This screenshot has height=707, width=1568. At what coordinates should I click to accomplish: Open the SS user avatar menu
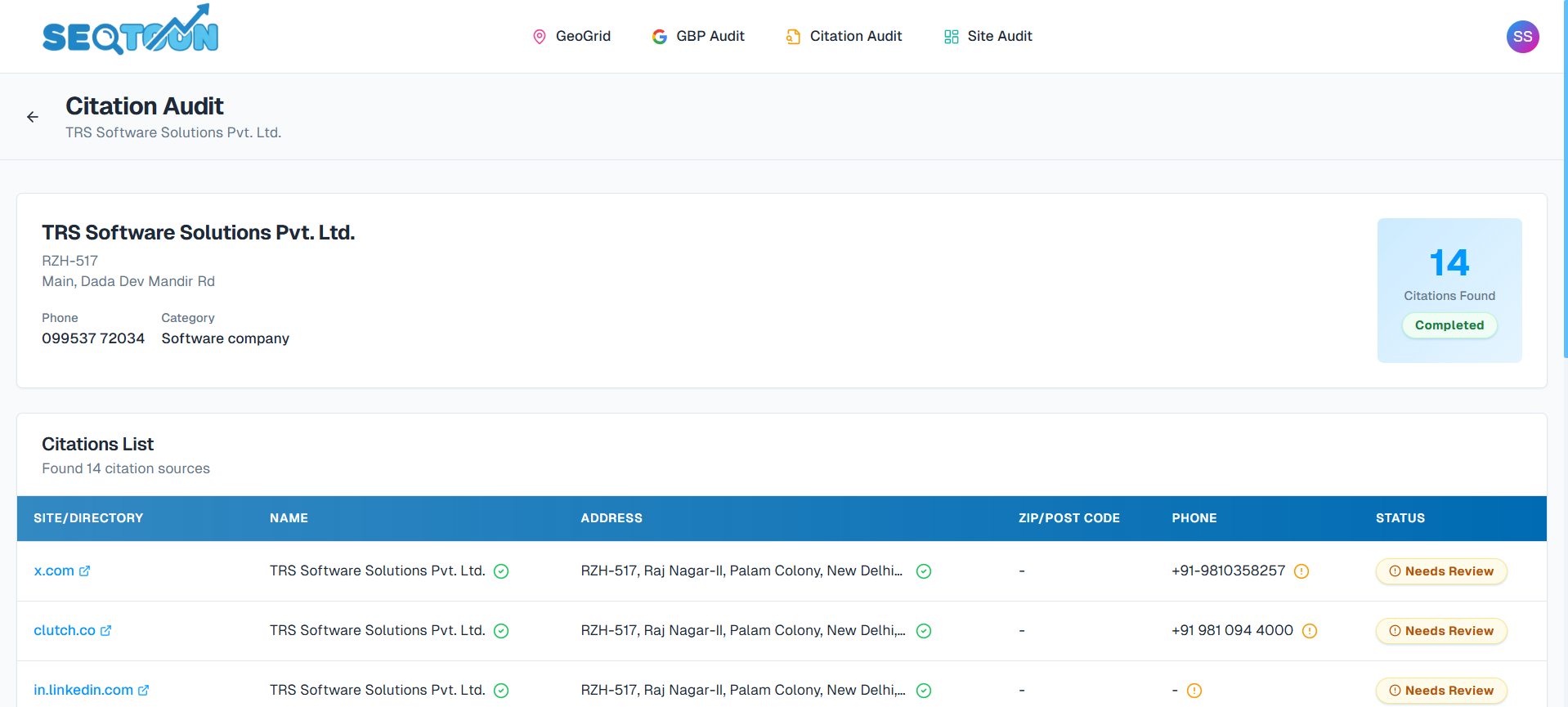click(x=1522, y=37)
